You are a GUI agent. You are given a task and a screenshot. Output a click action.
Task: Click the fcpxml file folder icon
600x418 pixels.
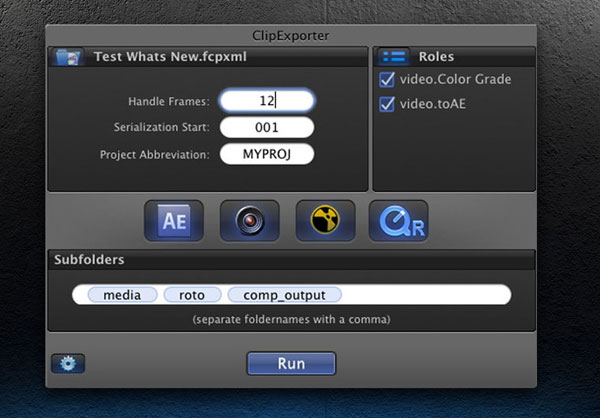point(68,57)
